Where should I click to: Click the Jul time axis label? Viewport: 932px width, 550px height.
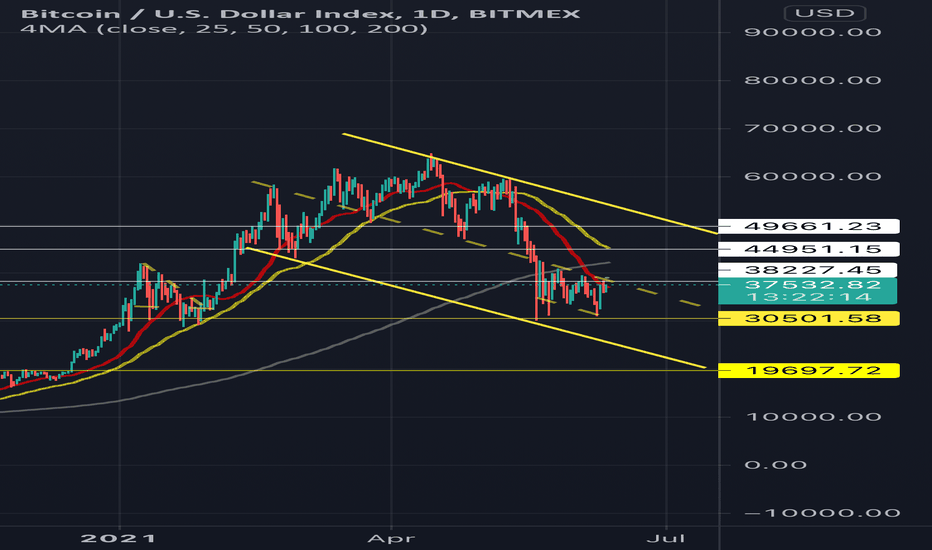point(666,539)
